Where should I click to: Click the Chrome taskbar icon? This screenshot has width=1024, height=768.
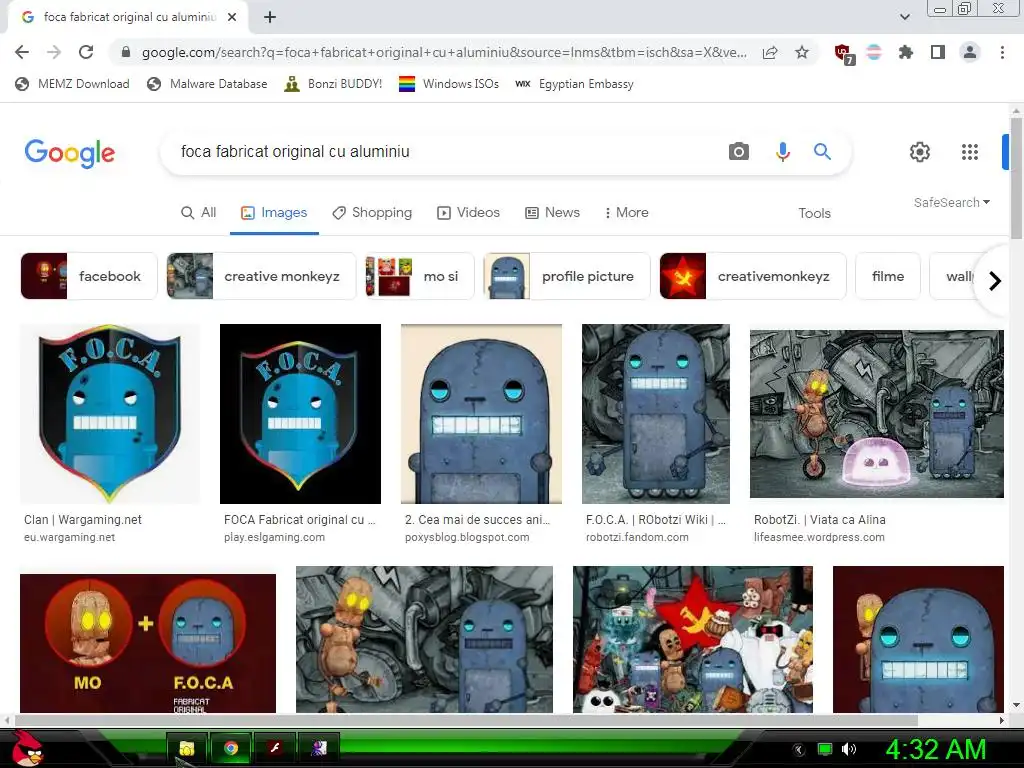point(231,748)
